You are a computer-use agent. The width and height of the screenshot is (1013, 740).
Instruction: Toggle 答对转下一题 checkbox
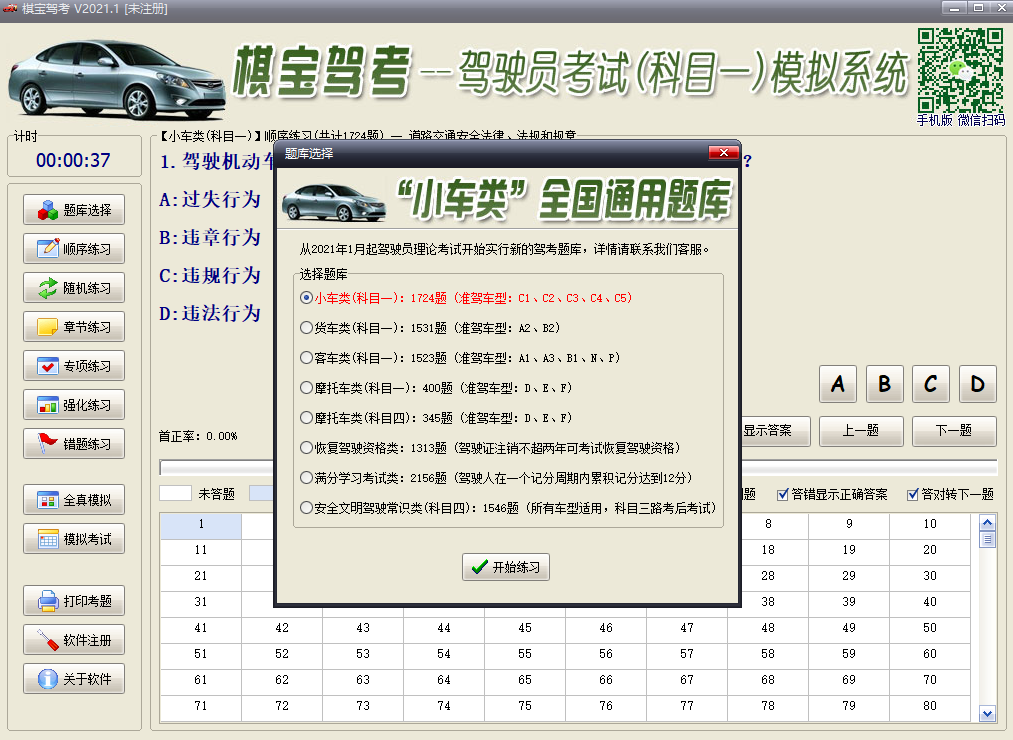[x=913, y=494]
